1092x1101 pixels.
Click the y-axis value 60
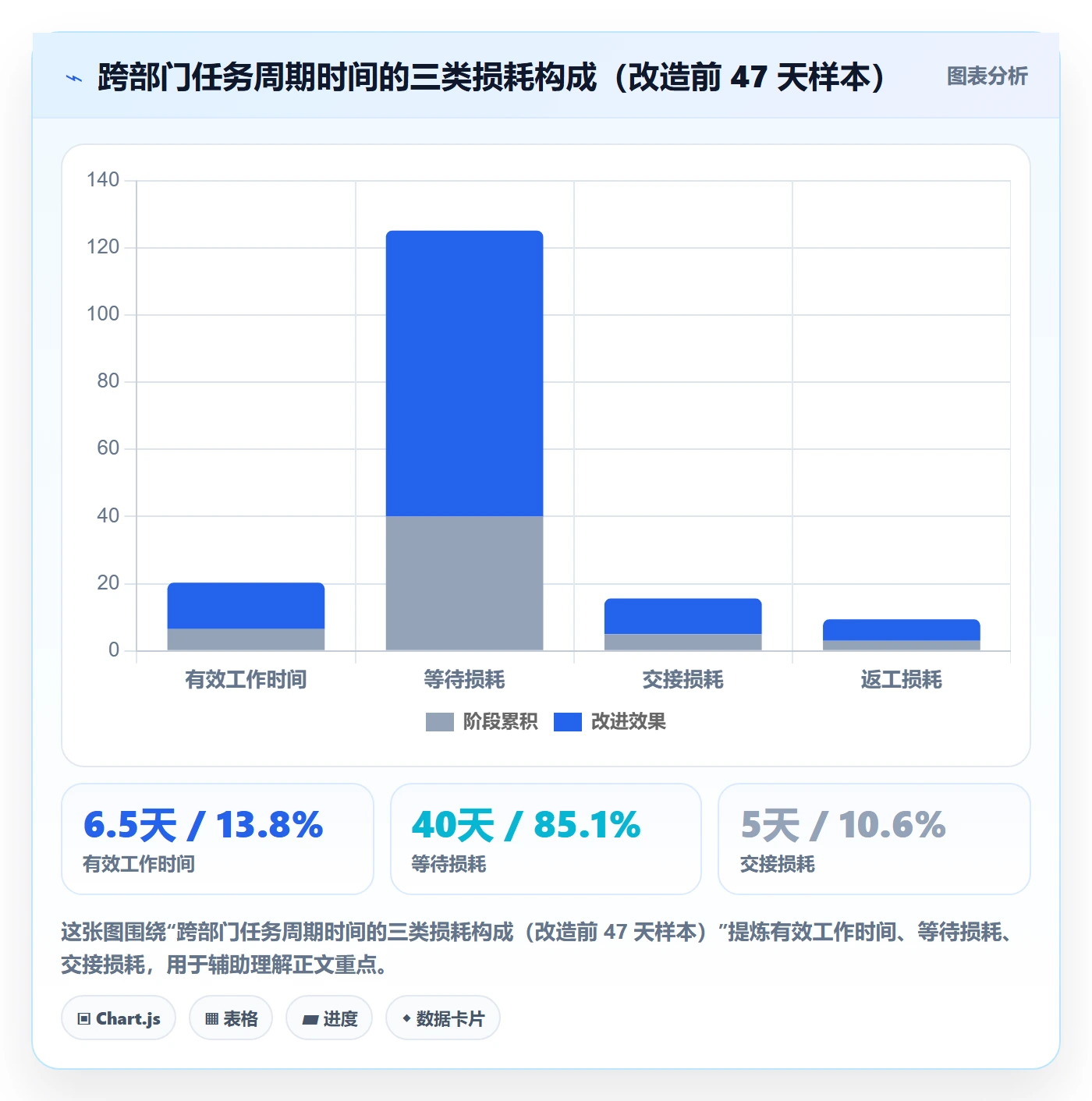pyautogui.click(x=108, y=448)
